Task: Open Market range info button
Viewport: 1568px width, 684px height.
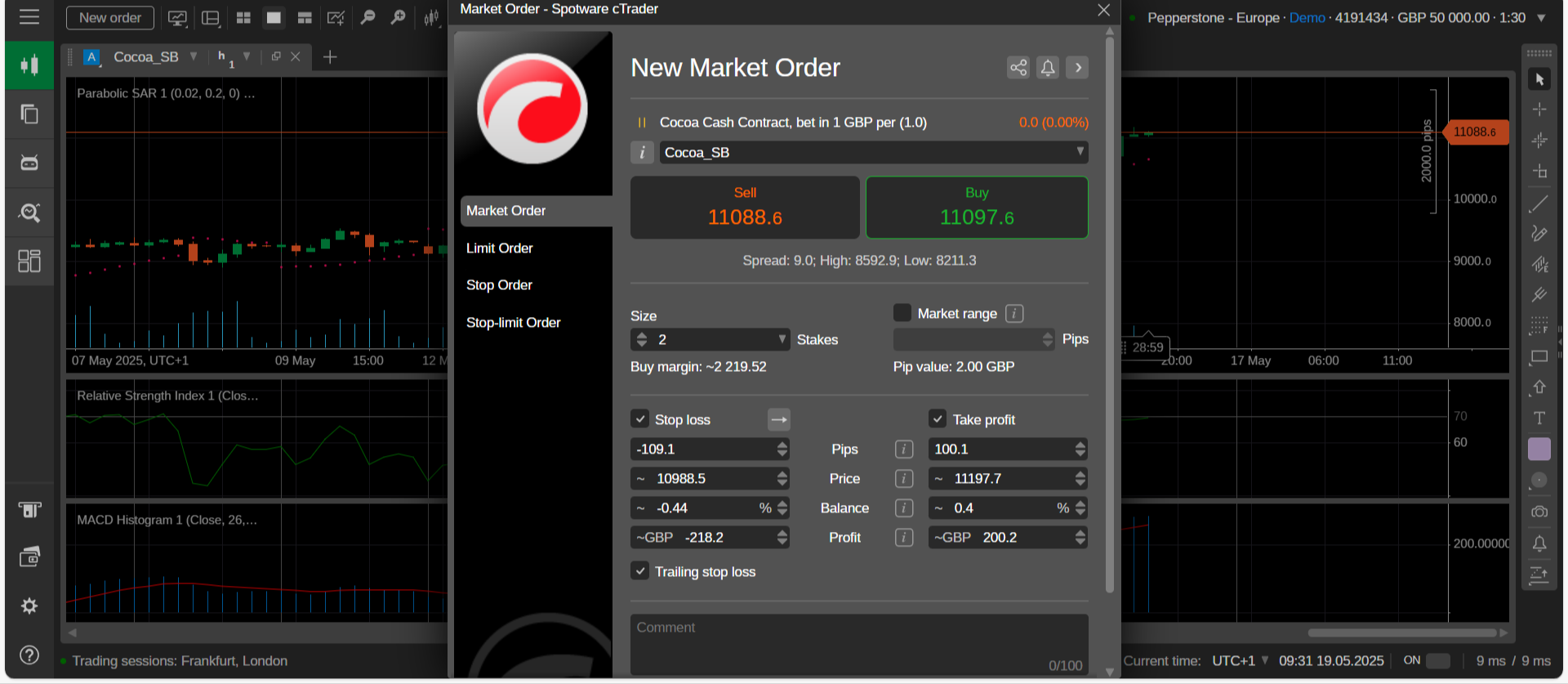Action: tap(1014, 313)
